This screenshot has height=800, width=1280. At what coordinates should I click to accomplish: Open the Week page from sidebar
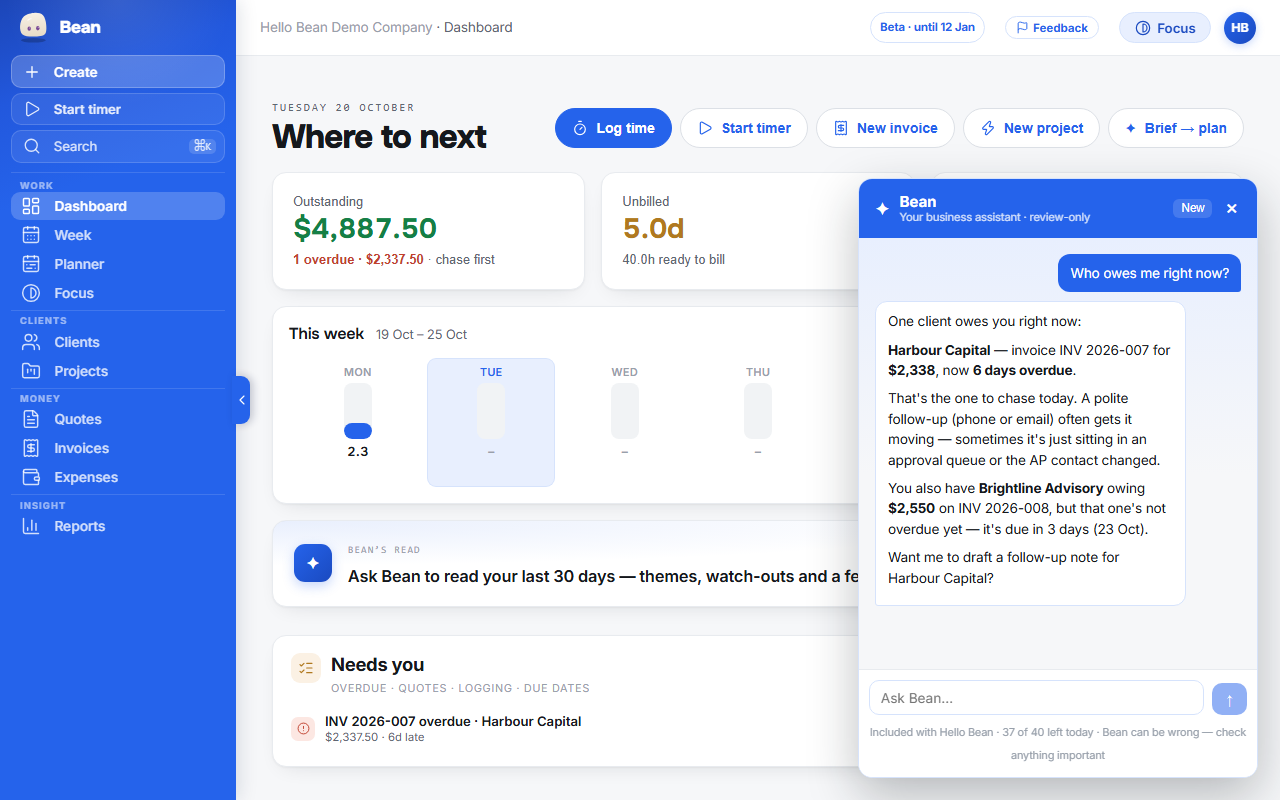[118, 235]
